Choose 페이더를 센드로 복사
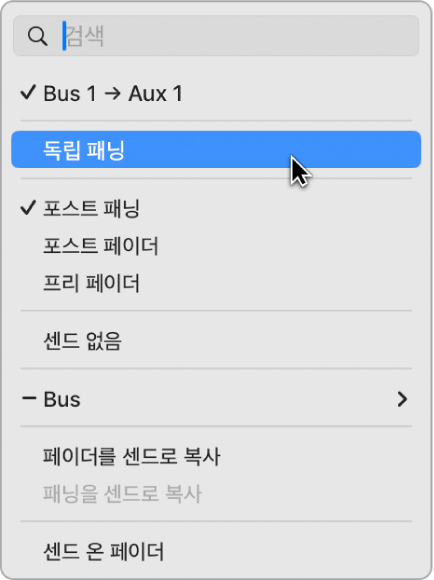Screen dimensions: 434x580 [x=216, y=456]
